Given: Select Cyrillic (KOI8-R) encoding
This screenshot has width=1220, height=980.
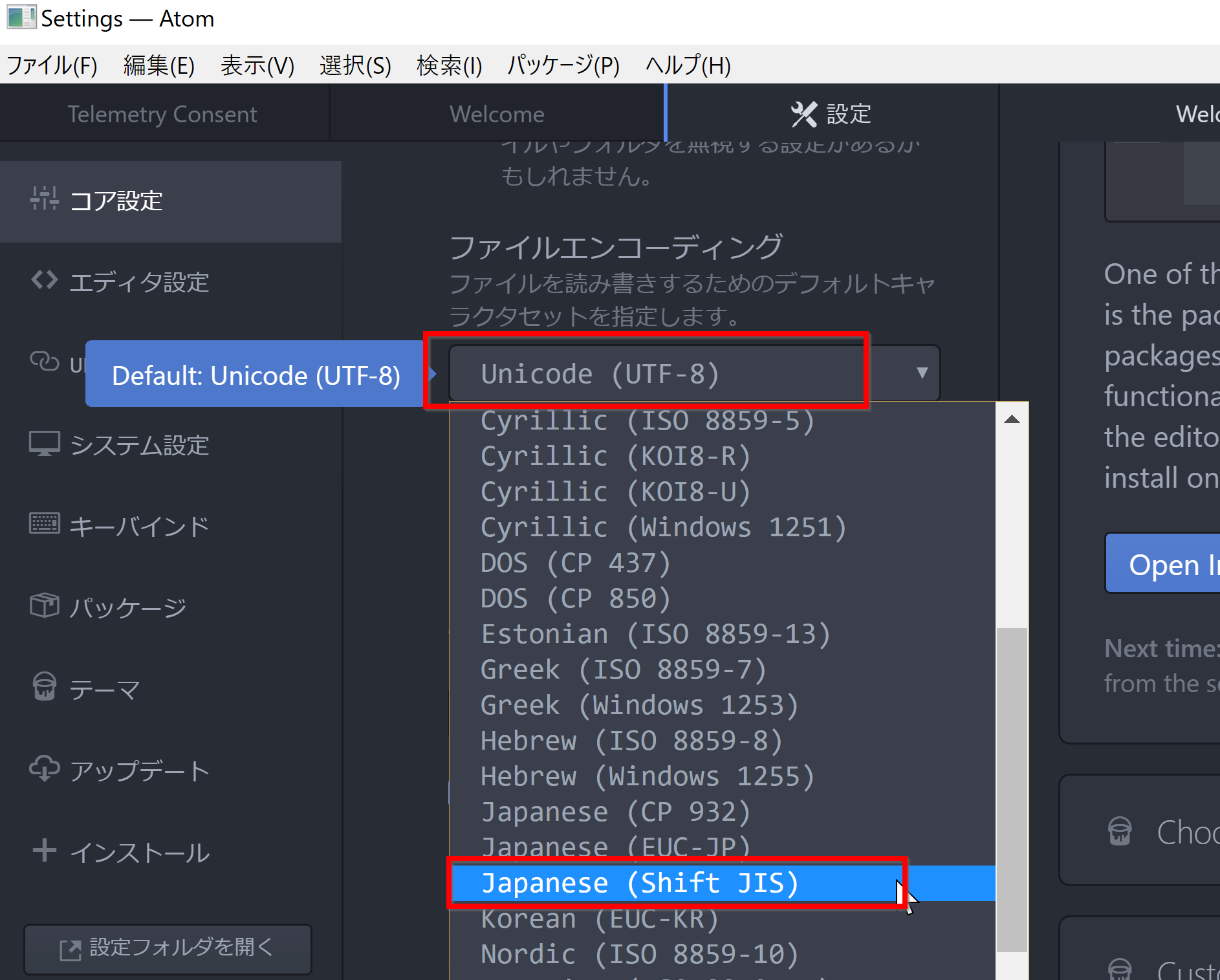Looking at the screenshot, I should [x=722, y=456].
